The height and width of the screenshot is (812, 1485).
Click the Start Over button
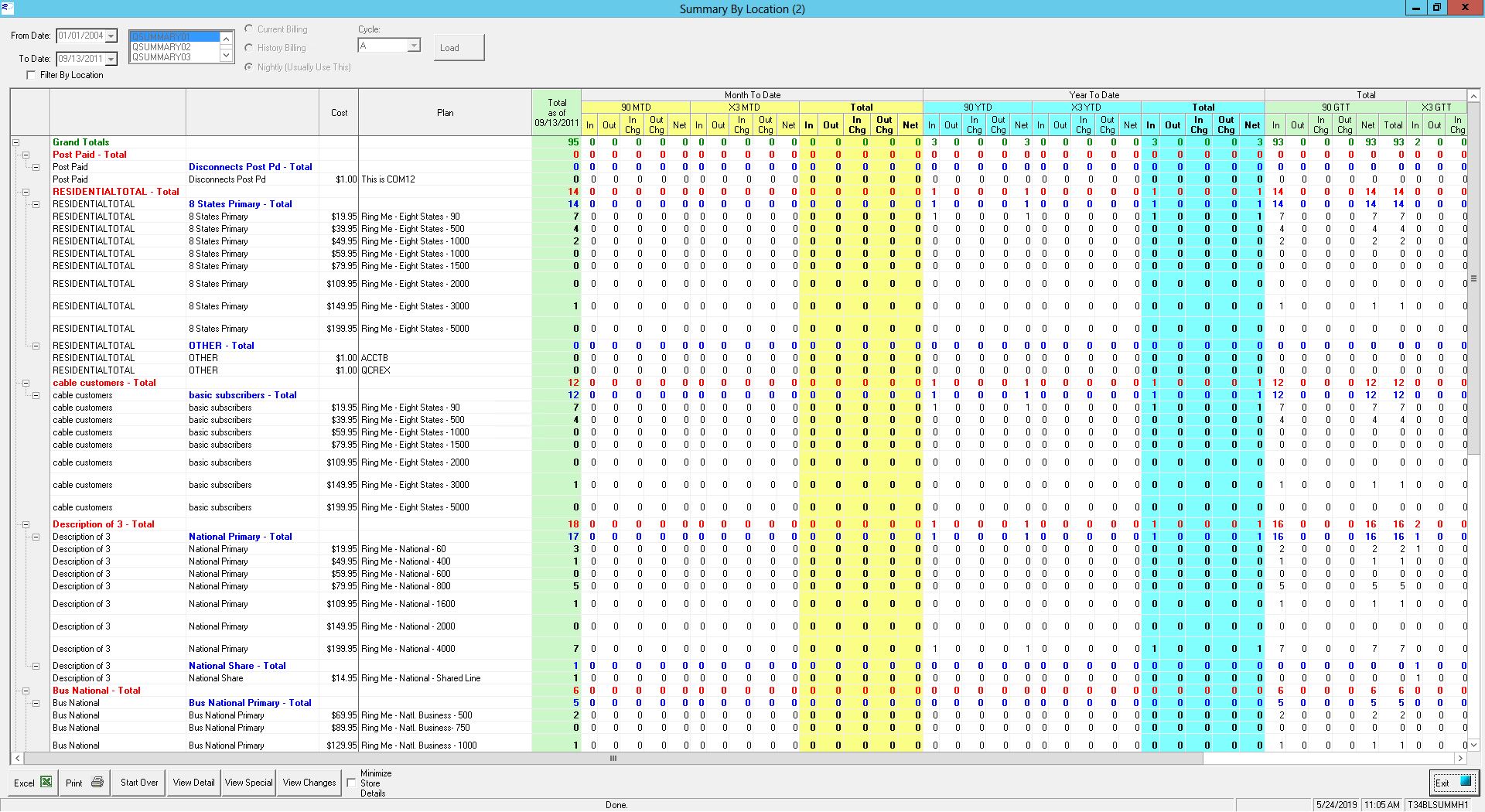(139, 783)
